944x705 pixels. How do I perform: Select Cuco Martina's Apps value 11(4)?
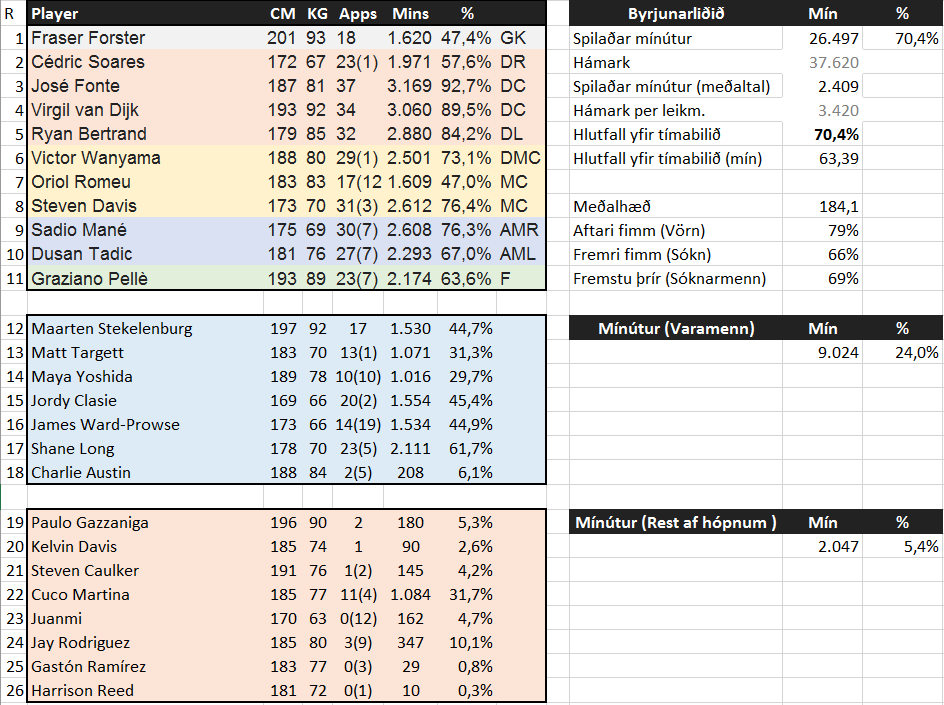click(358, 594)
